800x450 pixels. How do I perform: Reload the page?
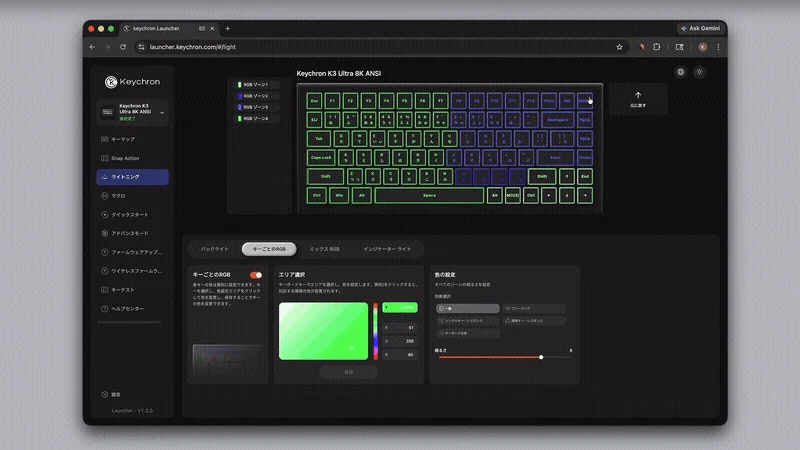[x=123, y=47]
